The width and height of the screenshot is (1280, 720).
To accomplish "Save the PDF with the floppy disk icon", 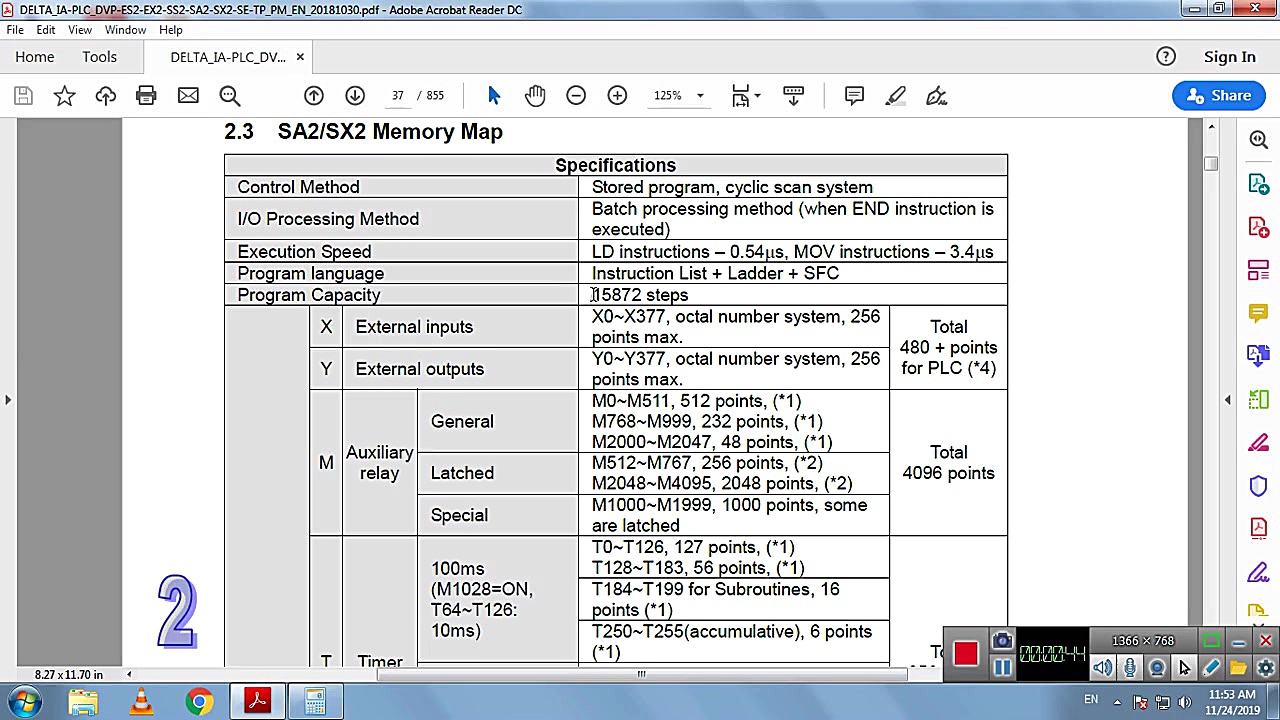I will (23, 96).
